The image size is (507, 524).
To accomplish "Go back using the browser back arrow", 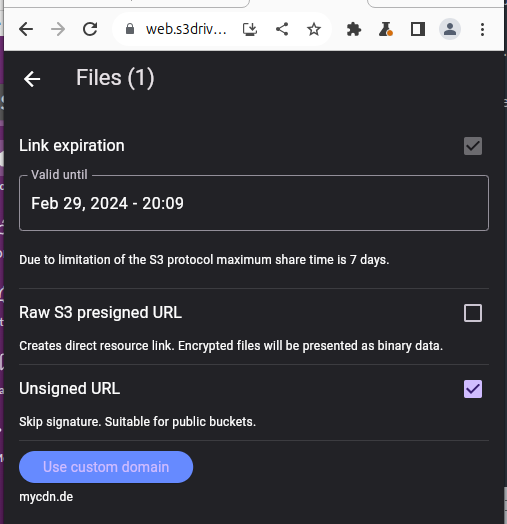I will pos(26,29).
